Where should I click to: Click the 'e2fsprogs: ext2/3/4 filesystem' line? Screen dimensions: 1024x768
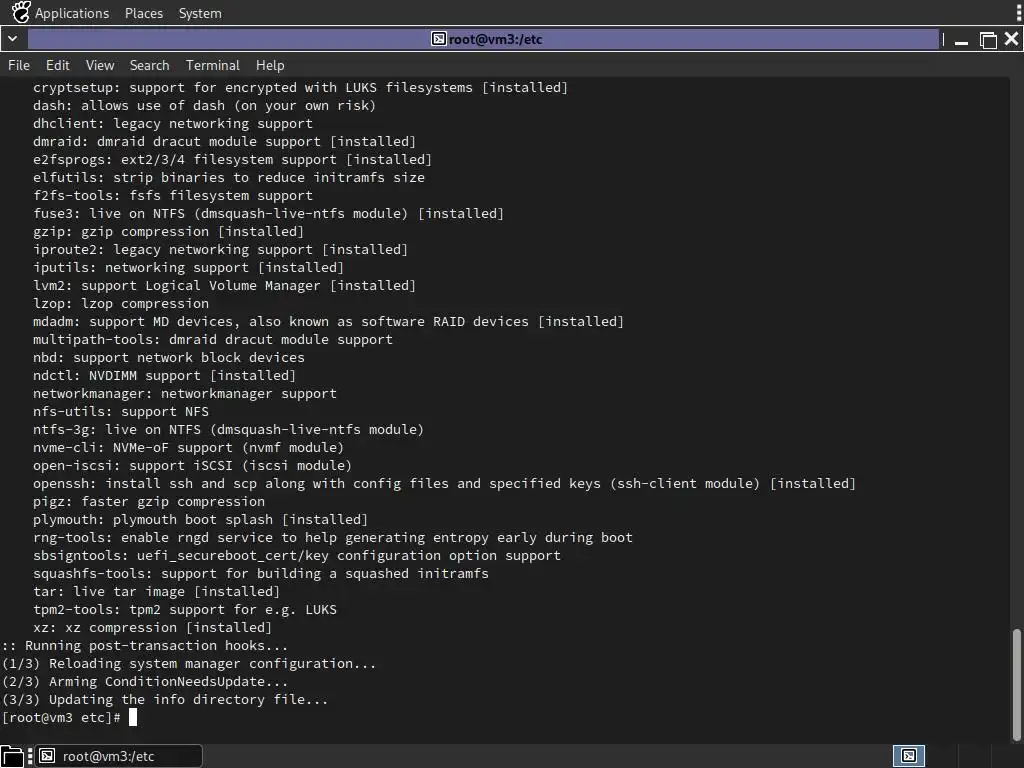[x=232, y=159]
